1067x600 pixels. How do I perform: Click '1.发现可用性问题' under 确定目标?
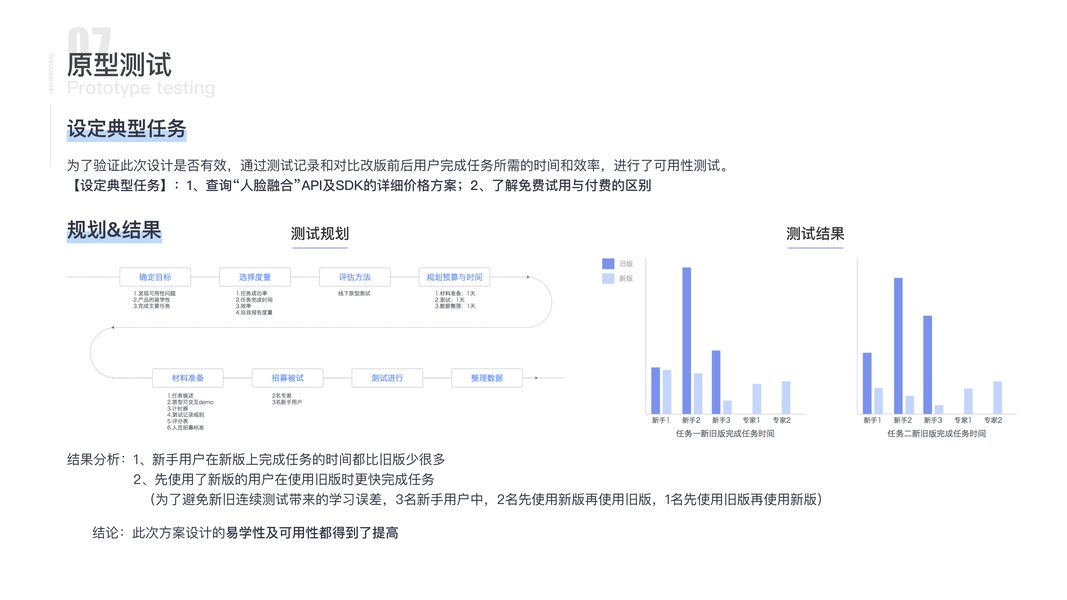click(154, 294)
